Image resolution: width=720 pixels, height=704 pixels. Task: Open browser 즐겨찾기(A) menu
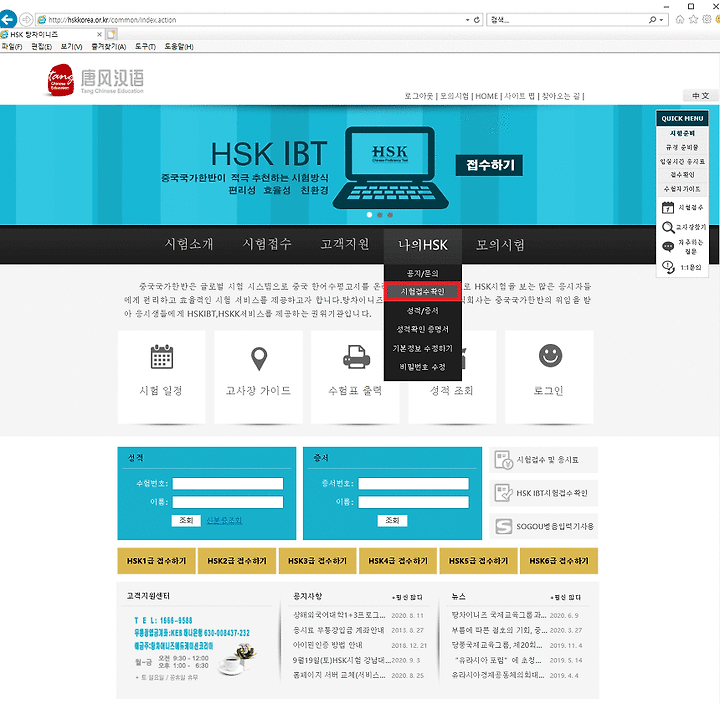pos(108,46)
